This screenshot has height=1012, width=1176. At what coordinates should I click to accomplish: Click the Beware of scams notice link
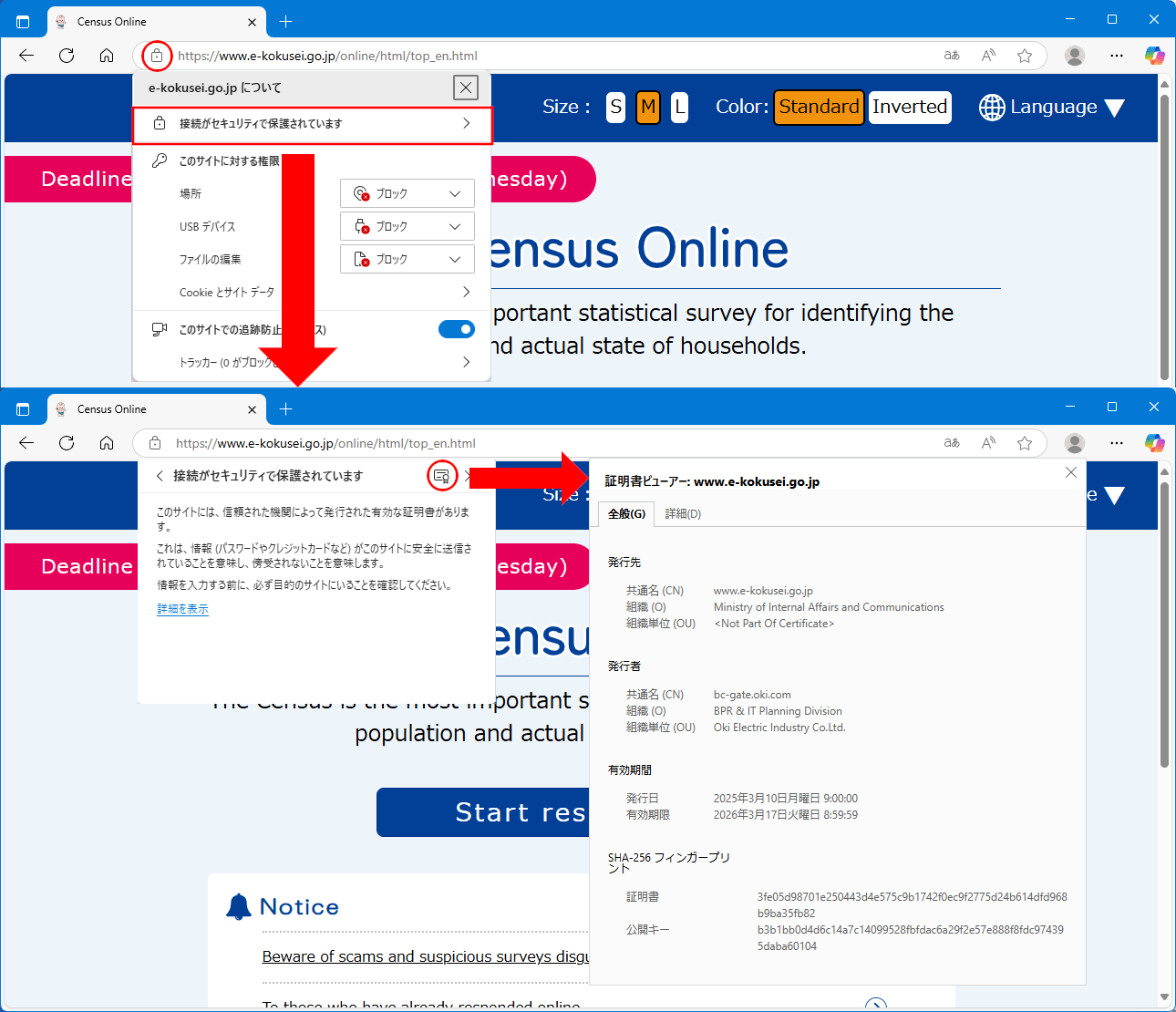(425, 956)
